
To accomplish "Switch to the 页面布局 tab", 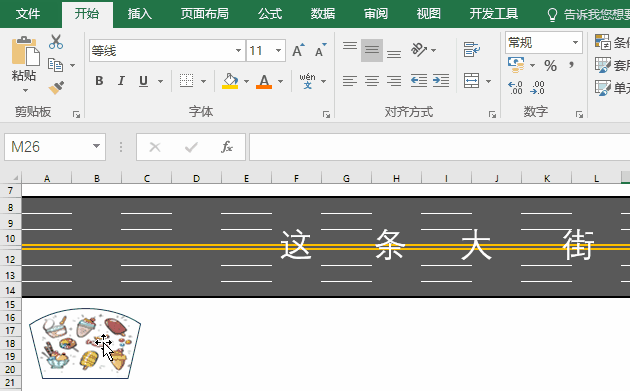I will pos(204,14).
